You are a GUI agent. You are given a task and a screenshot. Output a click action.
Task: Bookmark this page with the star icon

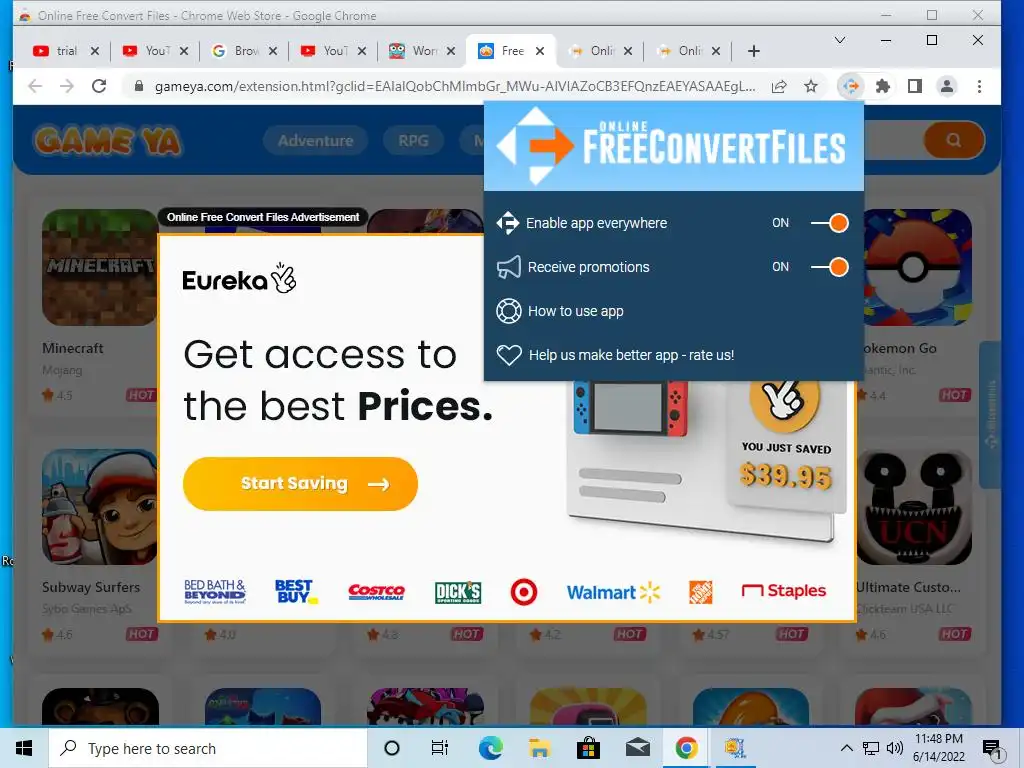(x=810, y=86)
